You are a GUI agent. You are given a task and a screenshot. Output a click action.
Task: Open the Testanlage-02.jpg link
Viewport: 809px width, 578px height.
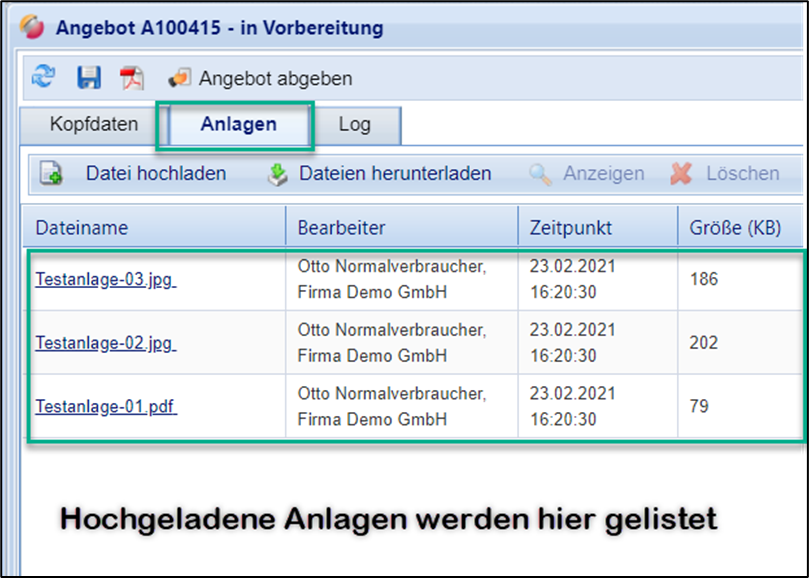106,343
